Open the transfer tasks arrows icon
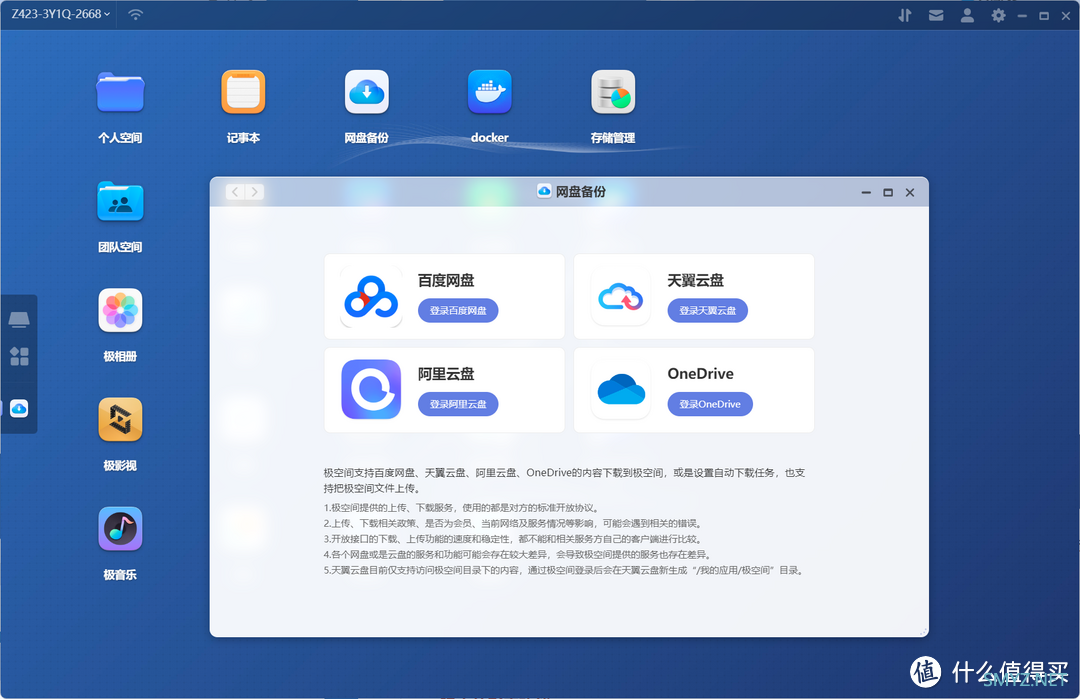Image resolution: width=1080 pixels, height=699 pixels. (x=904, y=15)
